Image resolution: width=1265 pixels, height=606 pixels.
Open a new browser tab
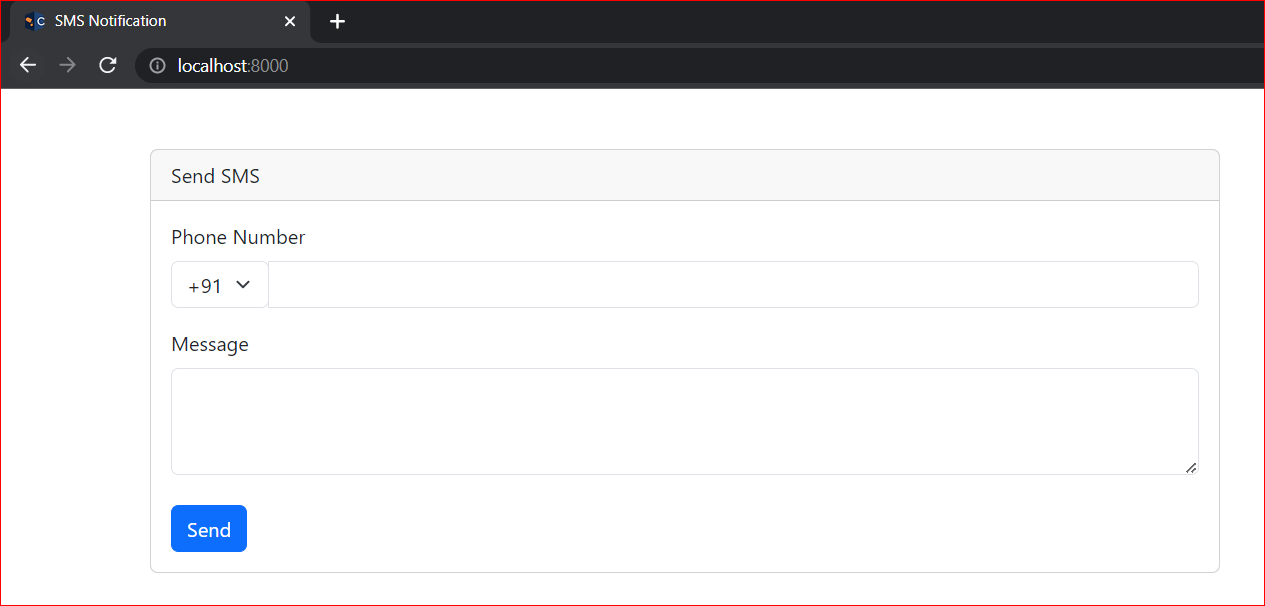coord(338,21)
